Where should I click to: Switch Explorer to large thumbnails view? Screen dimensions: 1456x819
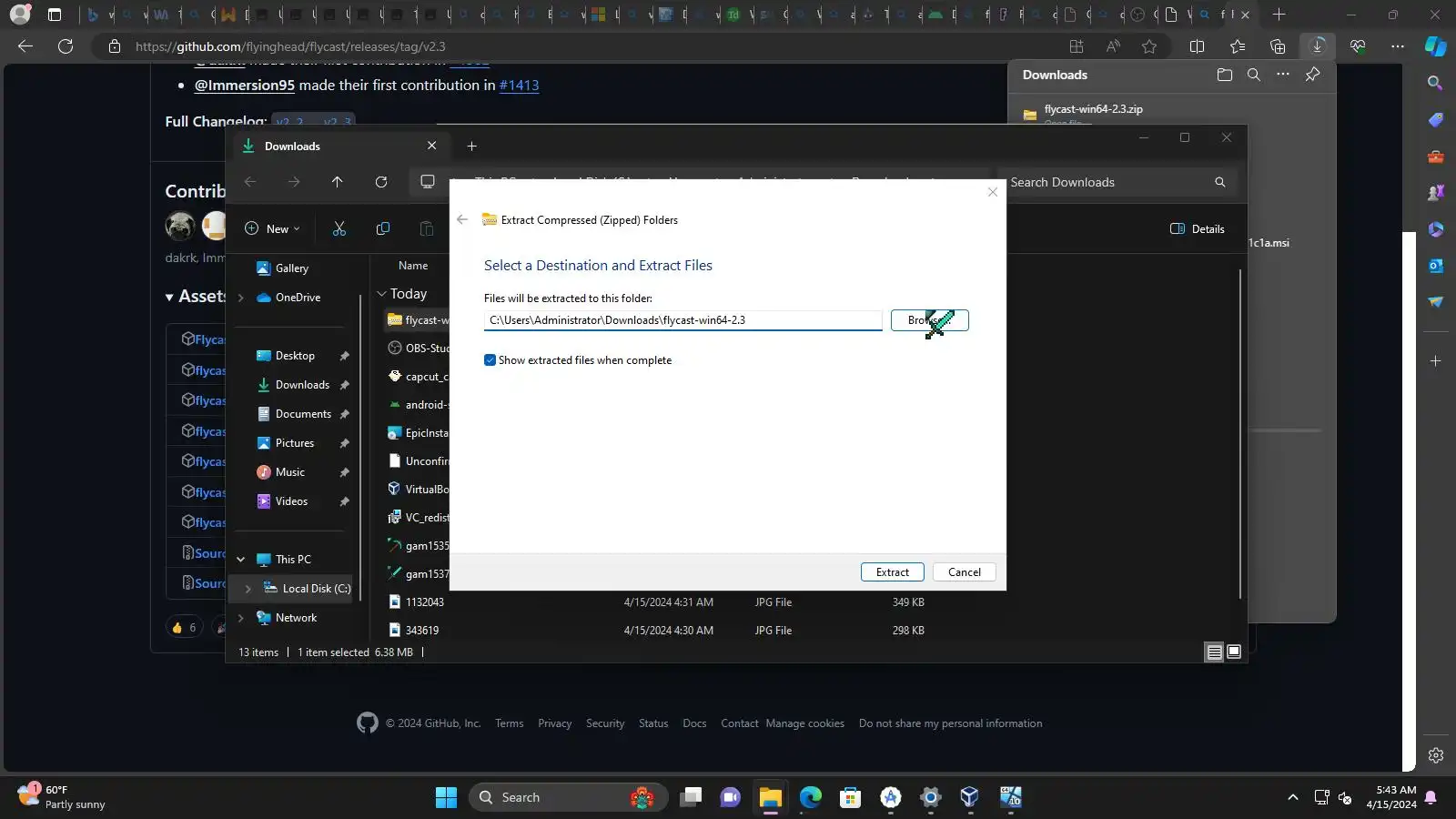pyautogui.click(x=1234, y=652)
